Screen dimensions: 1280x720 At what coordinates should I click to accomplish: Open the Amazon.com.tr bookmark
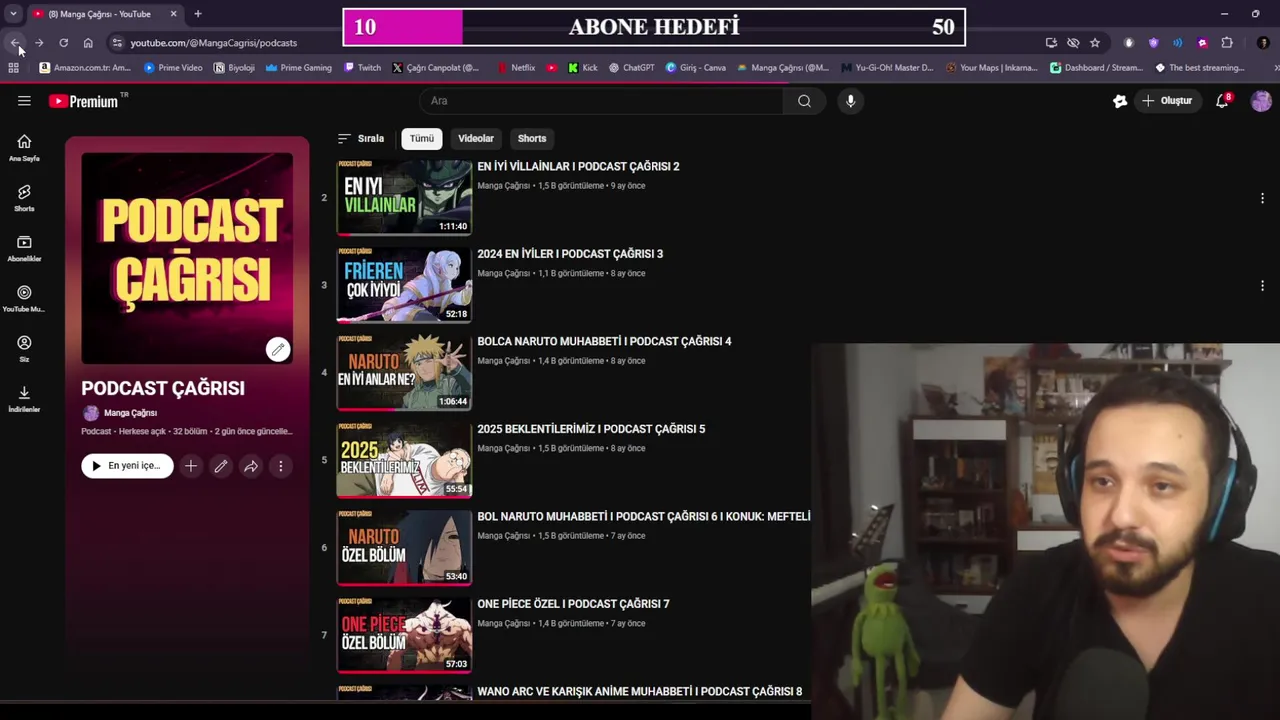tap(85, 68)
